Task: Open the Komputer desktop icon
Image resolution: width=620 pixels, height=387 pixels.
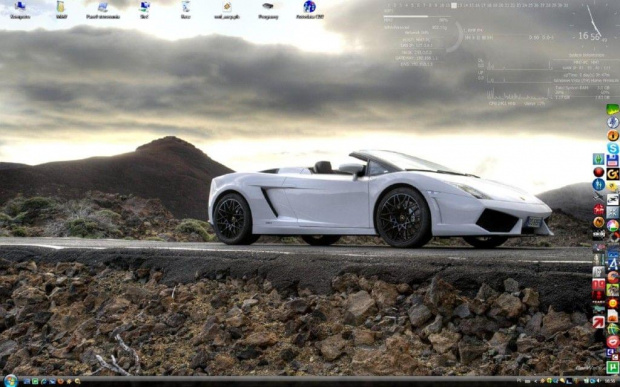Action: click(x=20, y=10)
